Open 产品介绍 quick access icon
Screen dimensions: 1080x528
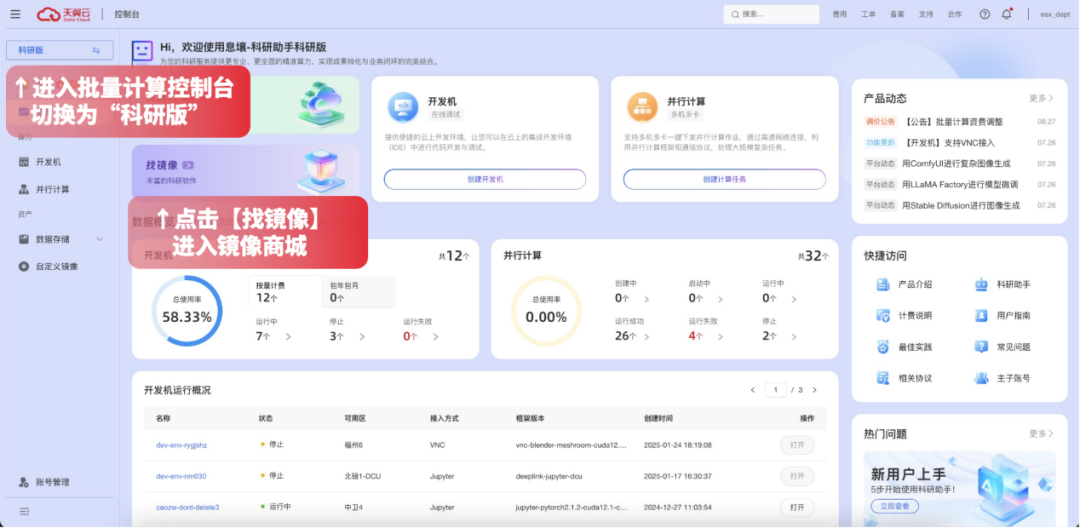click(x=883, y=284)
